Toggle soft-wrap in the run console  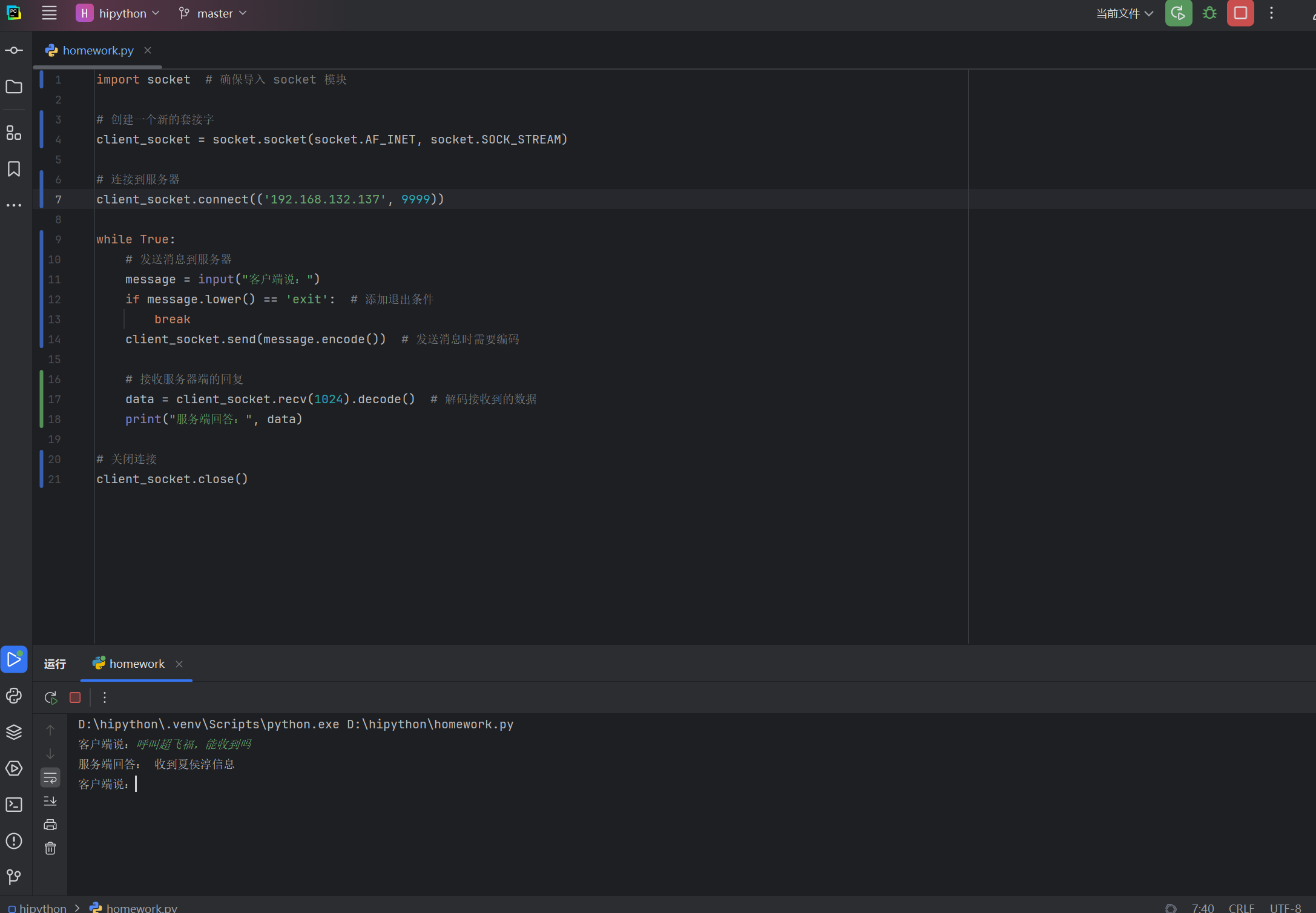(50, 777)
